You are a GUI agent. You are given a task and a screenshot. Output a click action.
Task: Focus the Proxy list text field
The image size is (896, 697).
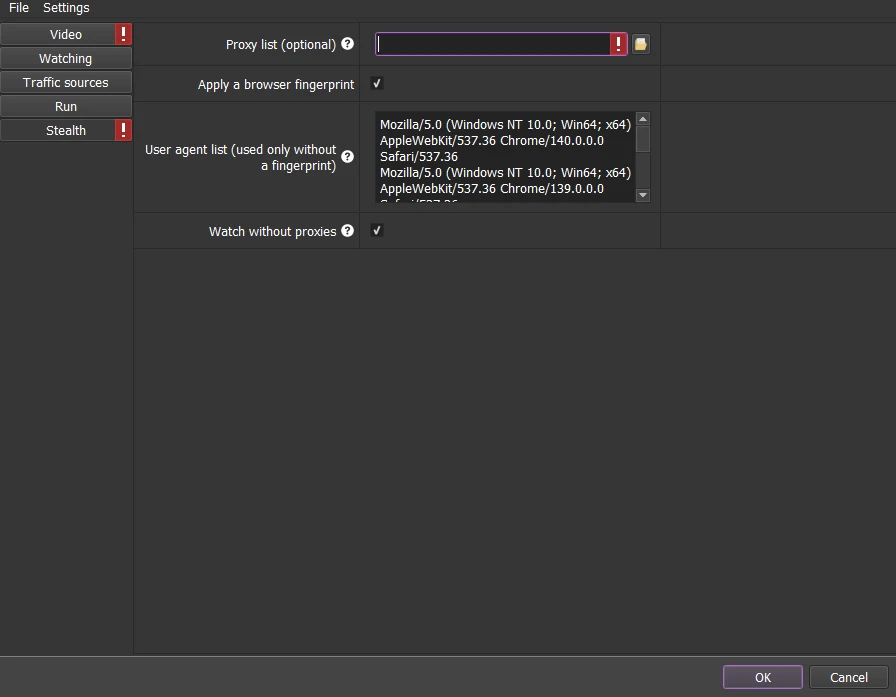(493, 44)
